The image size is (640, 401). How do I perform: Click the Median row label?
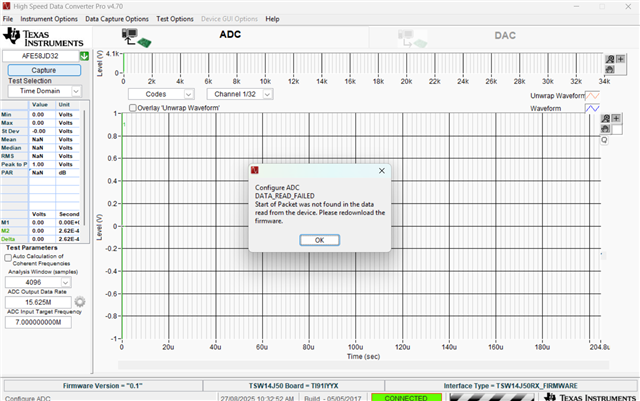click(11, 148)
